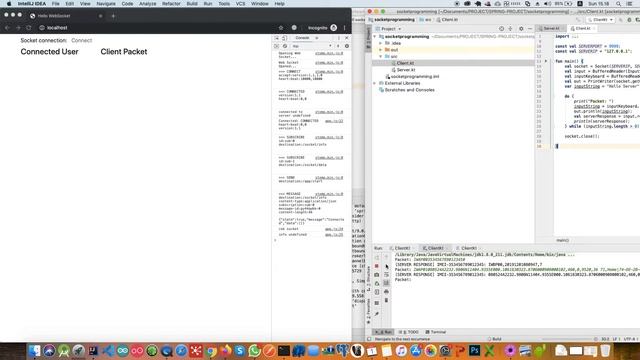Click the Incognito profile badge
640x360 pixels.
(322, 28)
